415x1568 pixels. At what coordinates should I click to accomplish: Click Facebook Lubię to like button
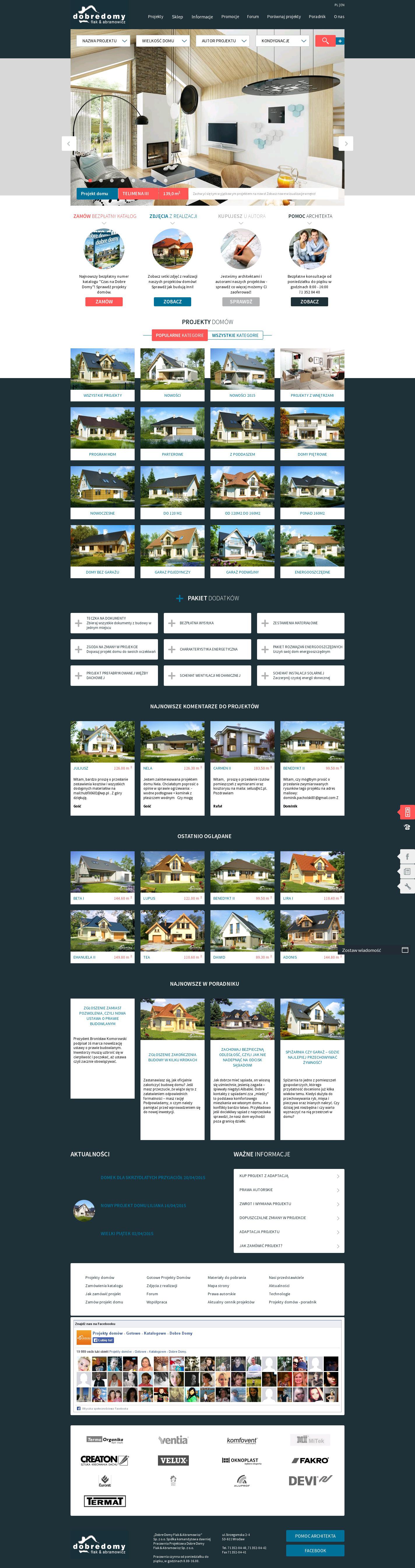tap(103, 1340)
